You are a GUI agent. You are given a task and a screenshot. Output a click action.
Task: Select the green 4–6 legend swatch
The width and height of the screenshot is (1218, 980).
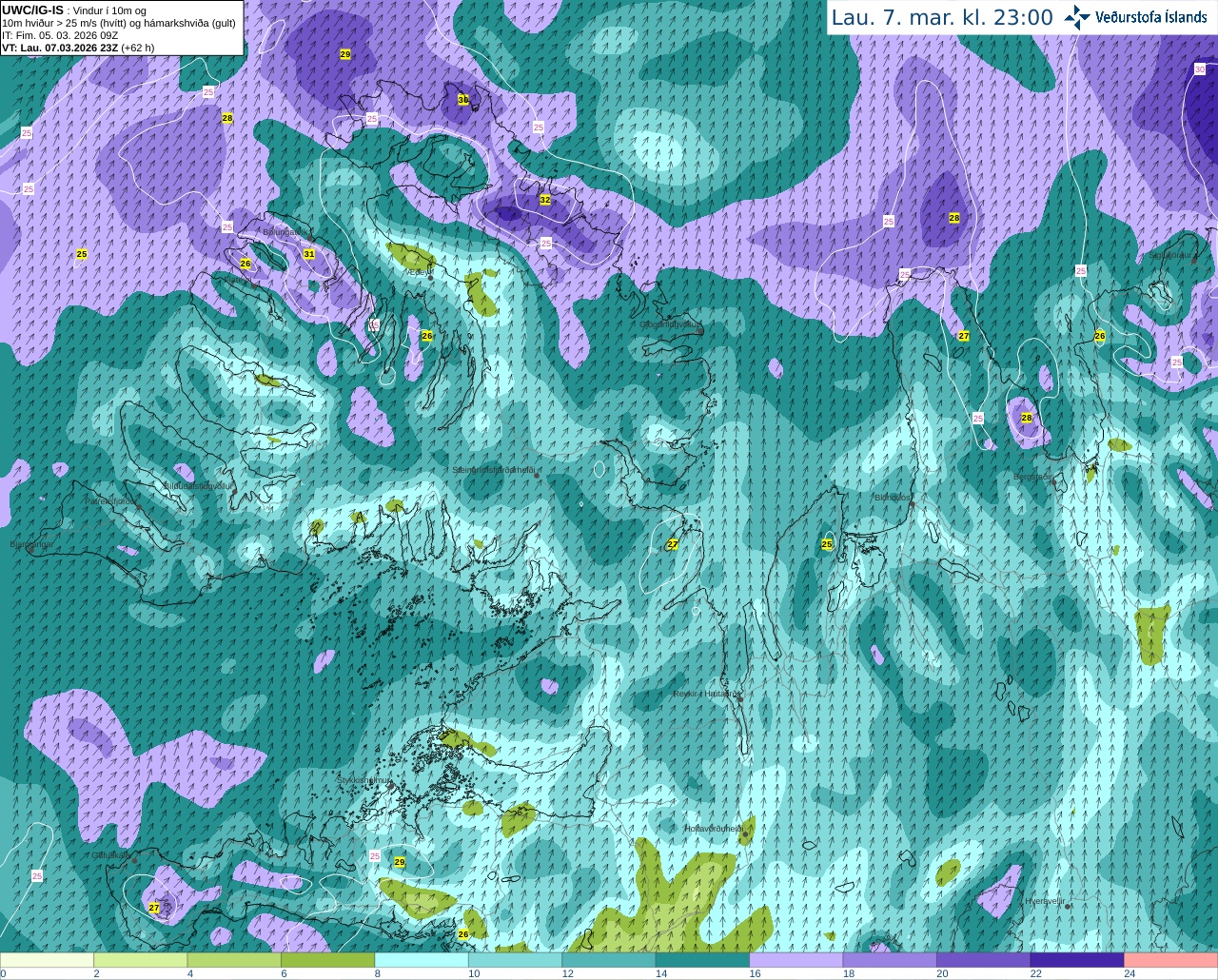tap(234, 959)
